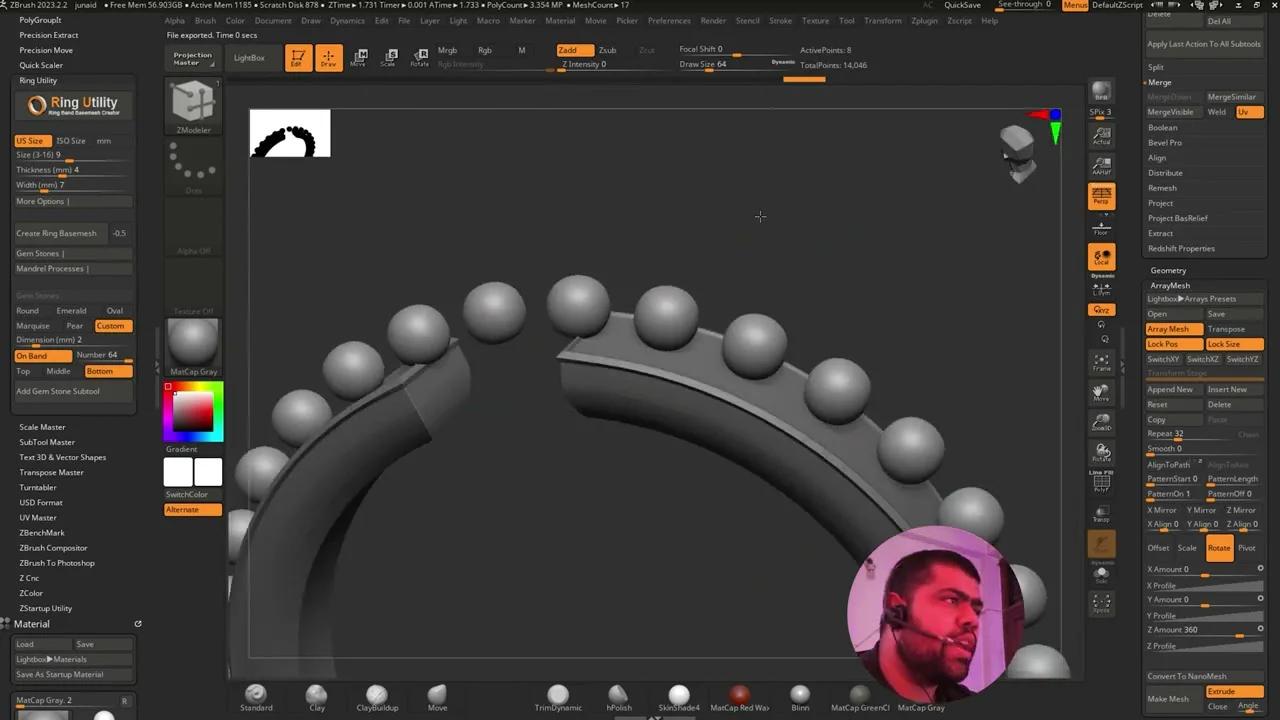Screen dimensions: 1280x720
Task: Switch ring sizing to ISO Size
Action: (x=71, y=140)
